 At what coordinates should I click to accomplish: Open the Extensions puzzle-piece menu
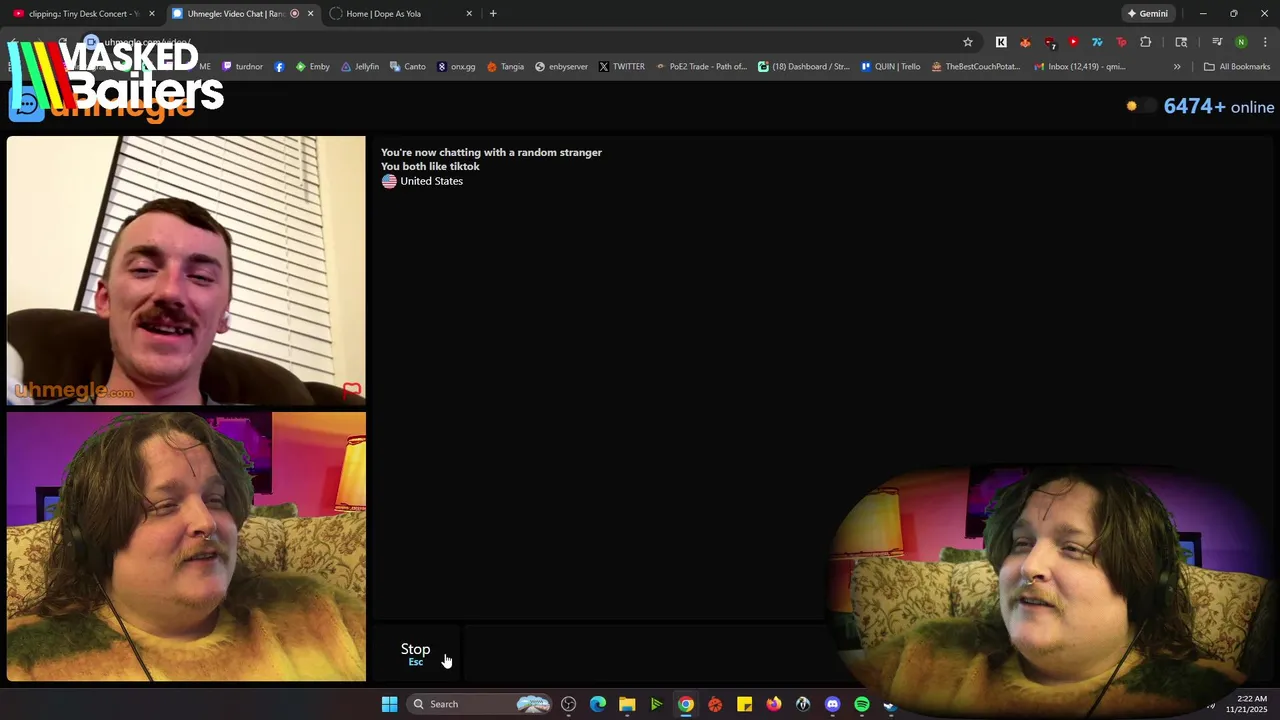[1146, 42]
